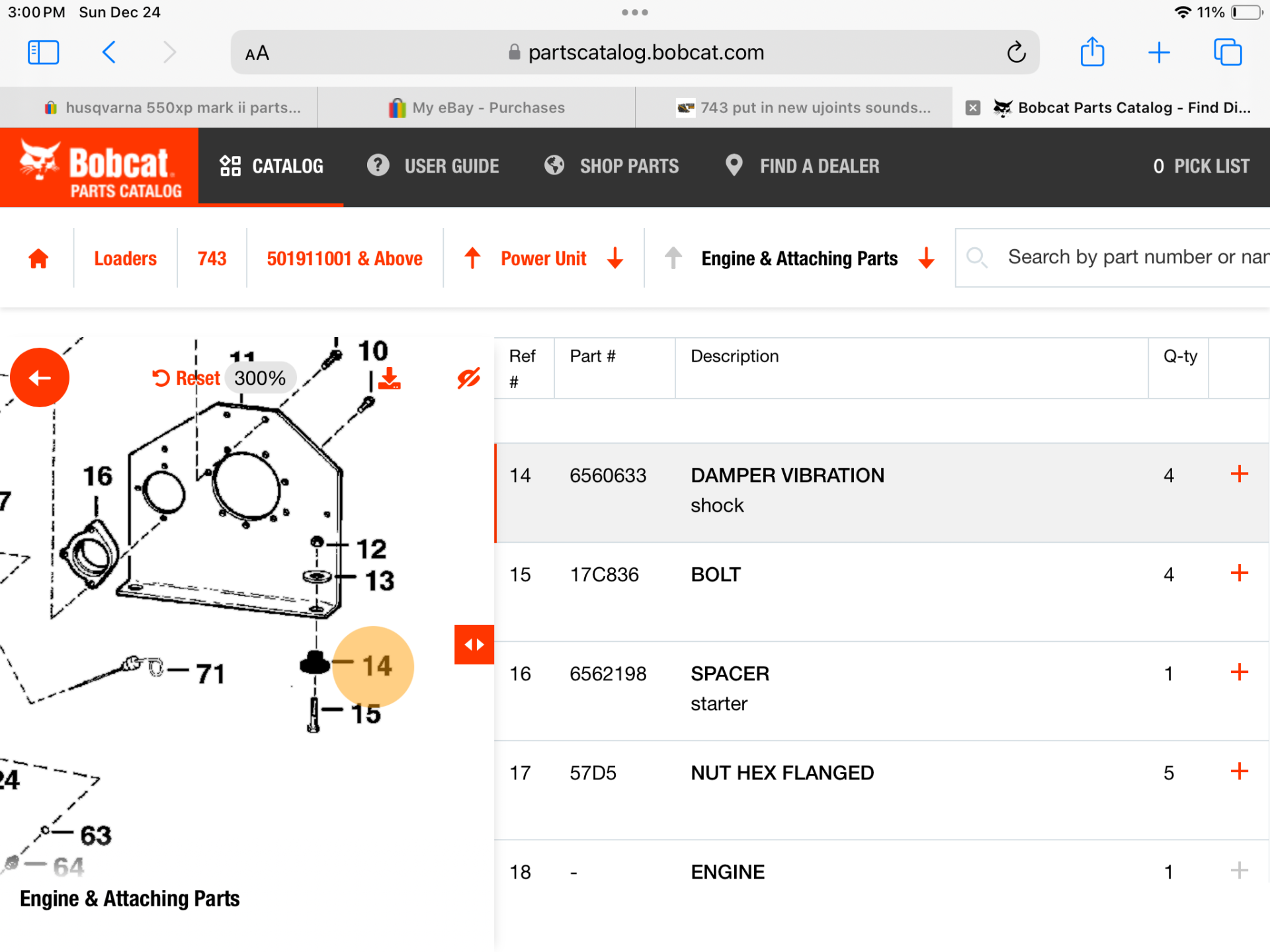Open Engine & Attaching Parts breadcrumb
Screen dimensions: 1270x952
(800, 258)
